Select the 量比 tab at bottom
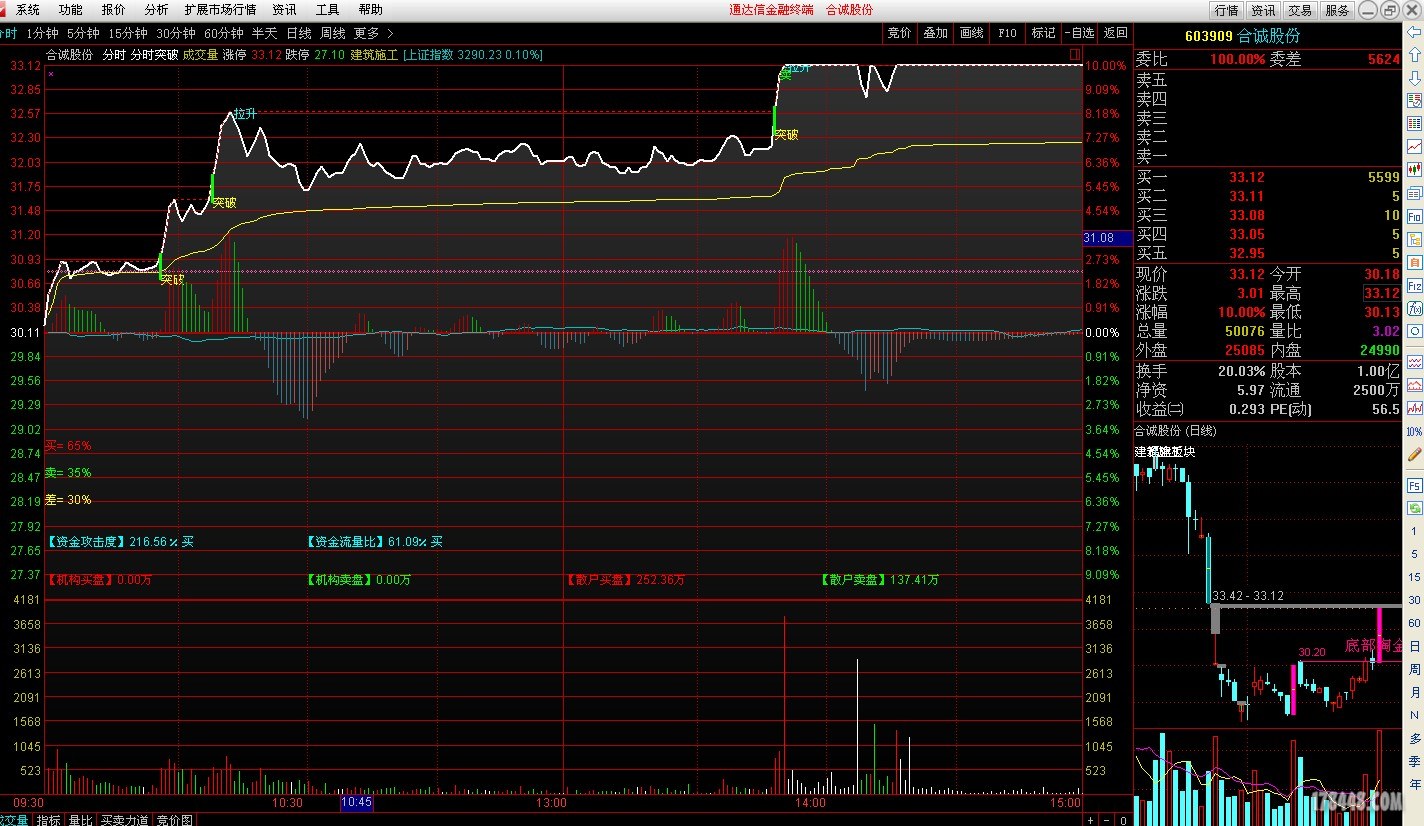 [81, 820]
